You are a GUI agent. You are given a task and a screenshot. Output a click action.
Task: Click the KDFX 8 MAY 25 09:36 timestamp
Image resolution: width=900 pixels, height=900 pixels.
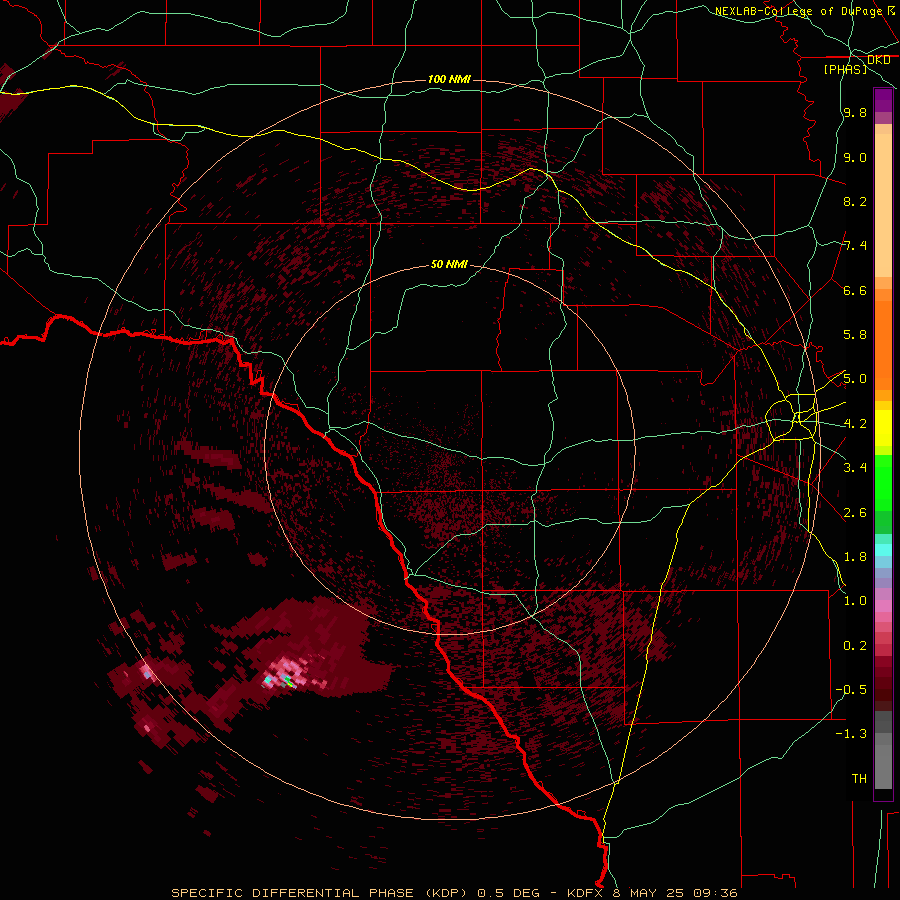pyautogui.click(x=652, y=893)
